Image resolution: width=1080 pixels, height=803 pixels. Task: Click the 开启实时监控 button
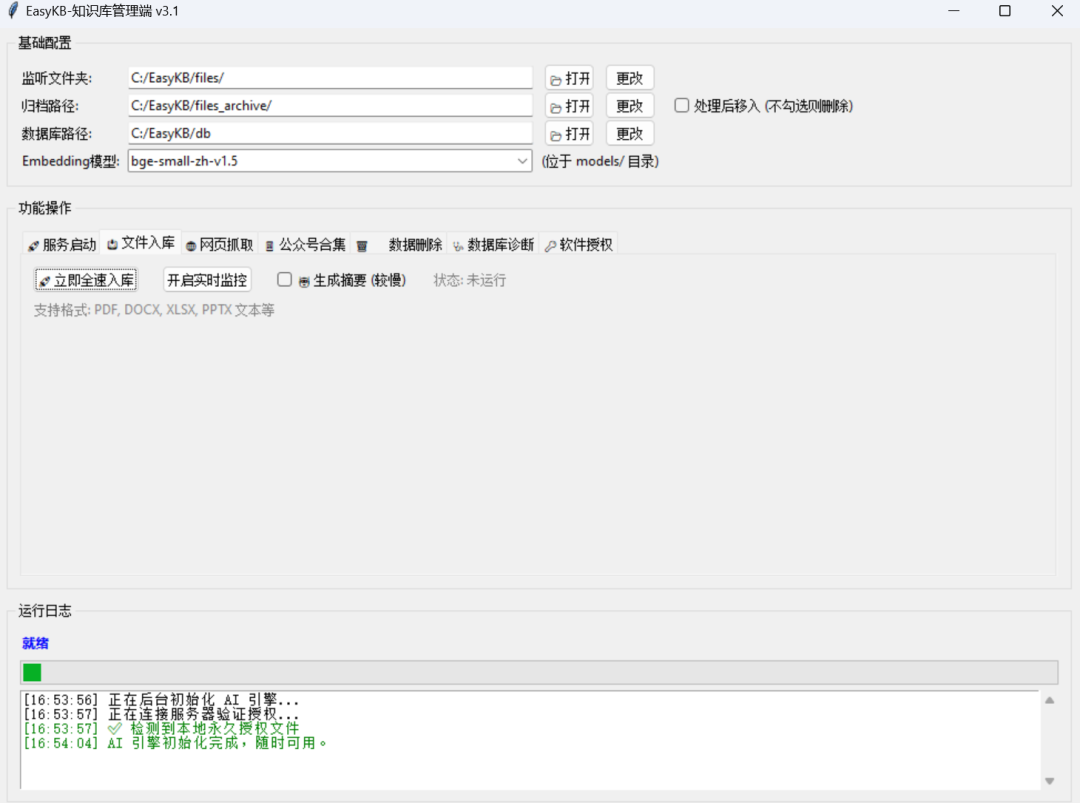click(x=207, y=280)
